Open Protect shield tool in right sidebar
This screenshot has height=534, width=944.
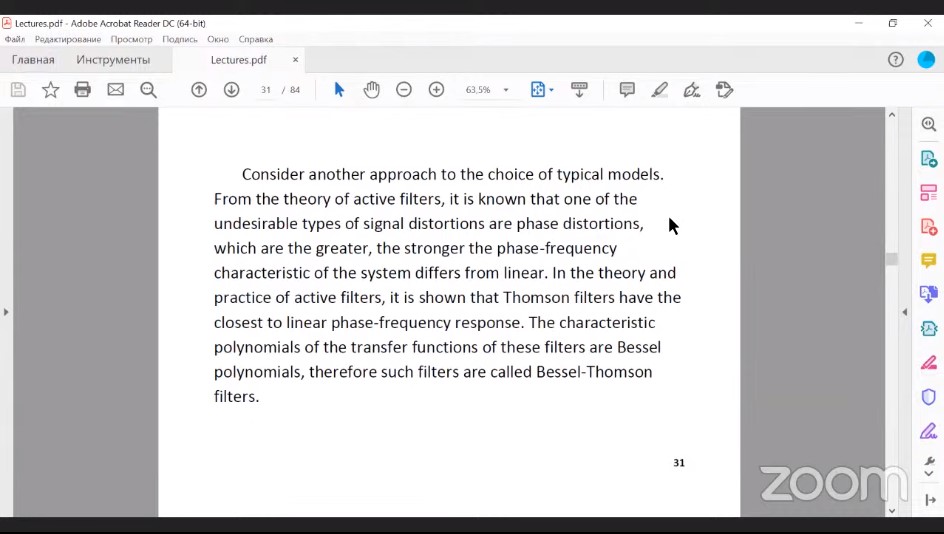click(x=928, y=397)
